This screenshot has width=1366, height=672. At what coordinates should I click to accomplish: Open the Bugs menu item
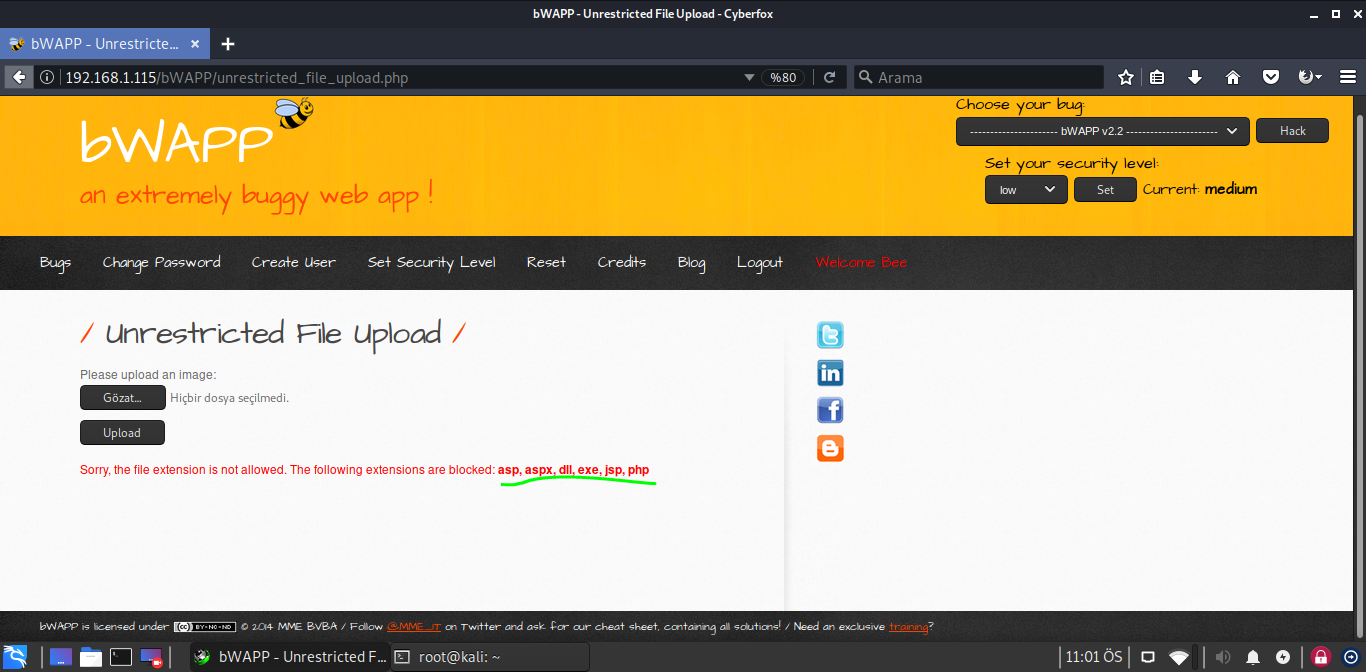[x=56, y=262]
